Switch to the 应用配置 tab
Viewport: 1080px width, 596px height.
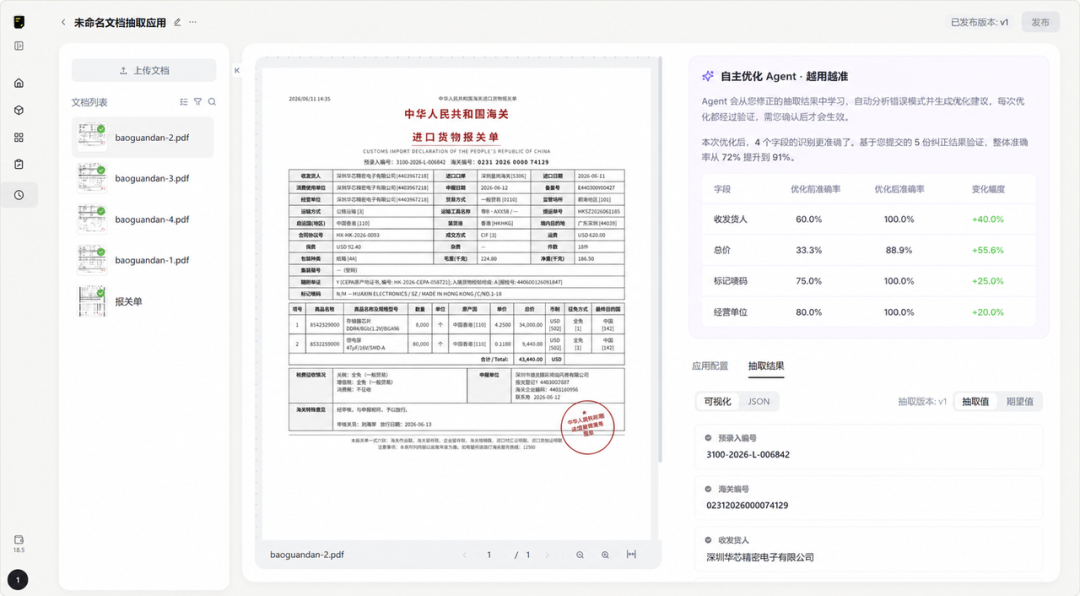710,366
